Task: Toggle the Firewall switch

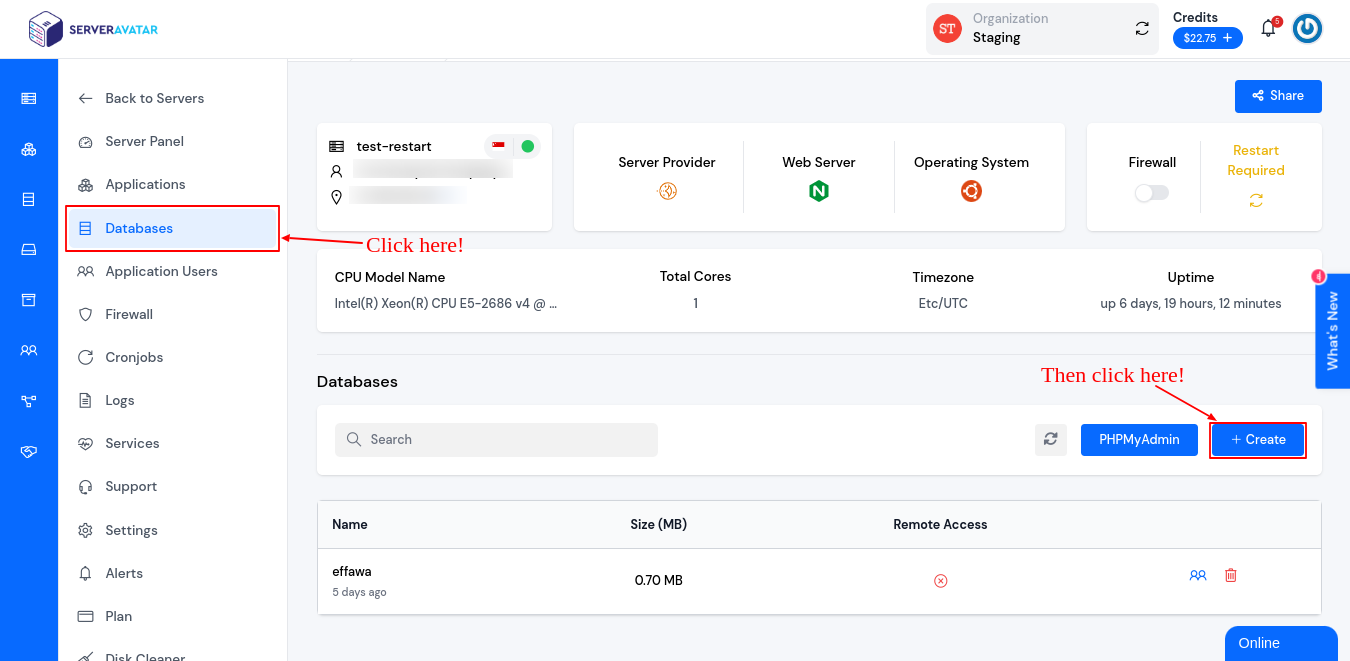Action: 1152,193
